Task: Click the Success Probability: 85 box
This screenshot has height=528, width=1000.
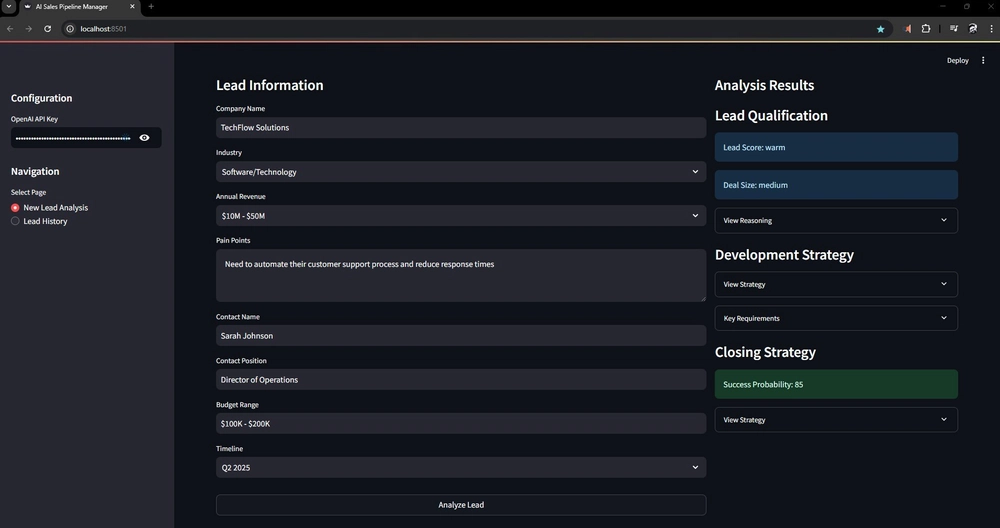Action: pos(836,385)
